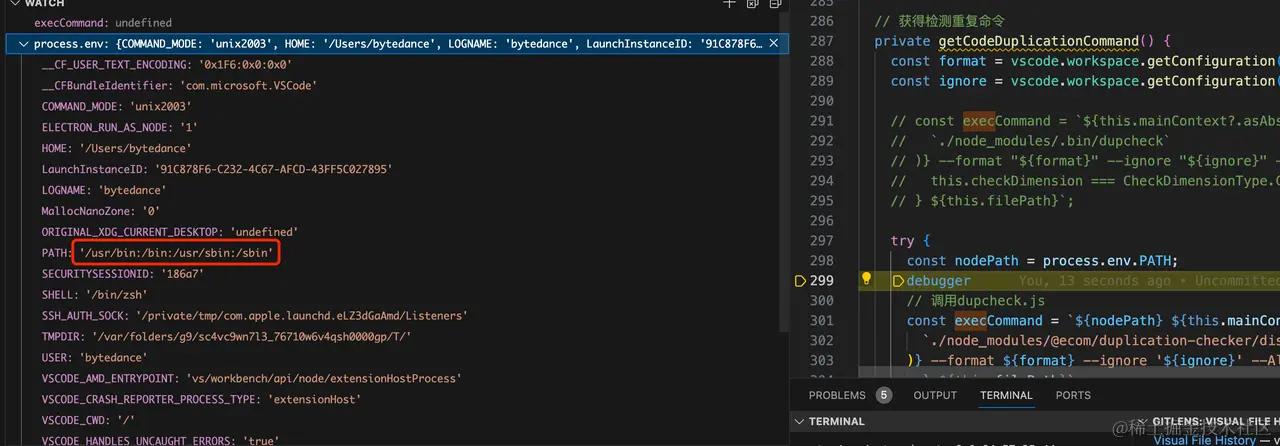Image resolution: width=1280 pixels, height=446 pixels.
Task: Click the PATH value '/usr/bin:/bin:/usr/sbin:/sbin'
Action: tap(175, 253)
